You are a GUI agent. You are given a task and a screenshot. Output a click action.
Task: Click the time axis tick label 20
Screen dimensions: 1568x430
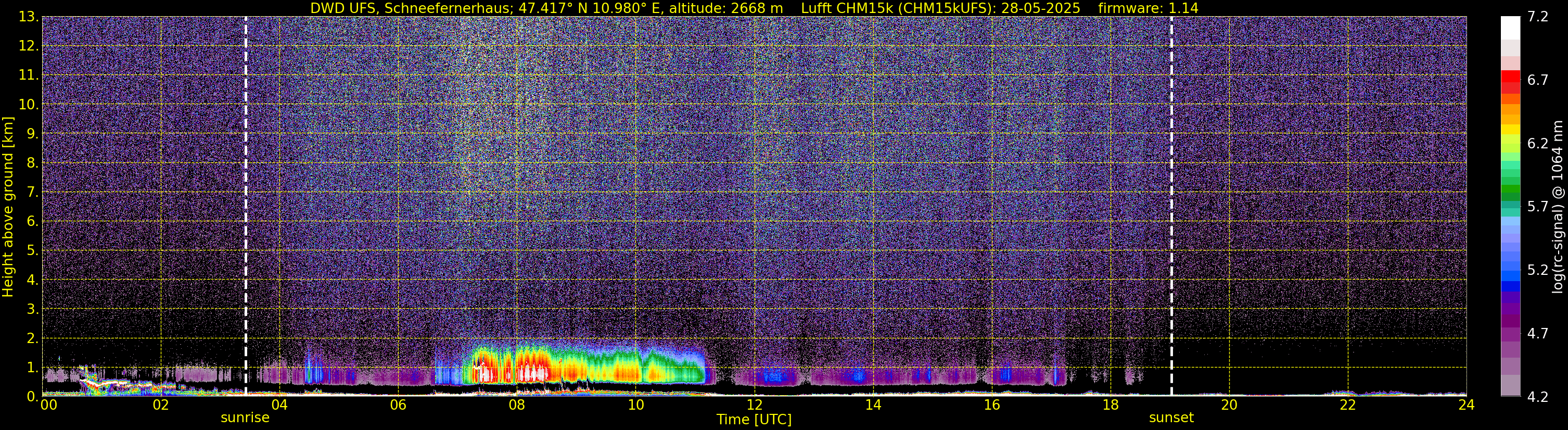pyautogui.click(x=1229, y=405)
